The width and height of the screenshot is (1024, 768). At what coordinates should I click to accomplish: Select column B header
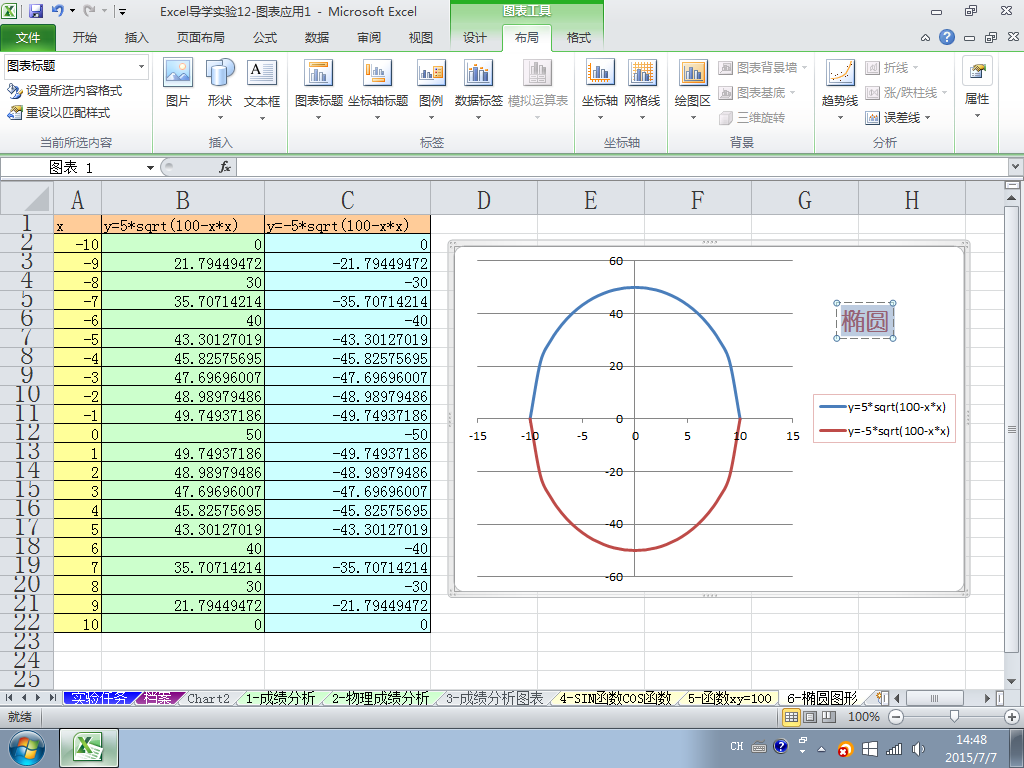point(183,199)
